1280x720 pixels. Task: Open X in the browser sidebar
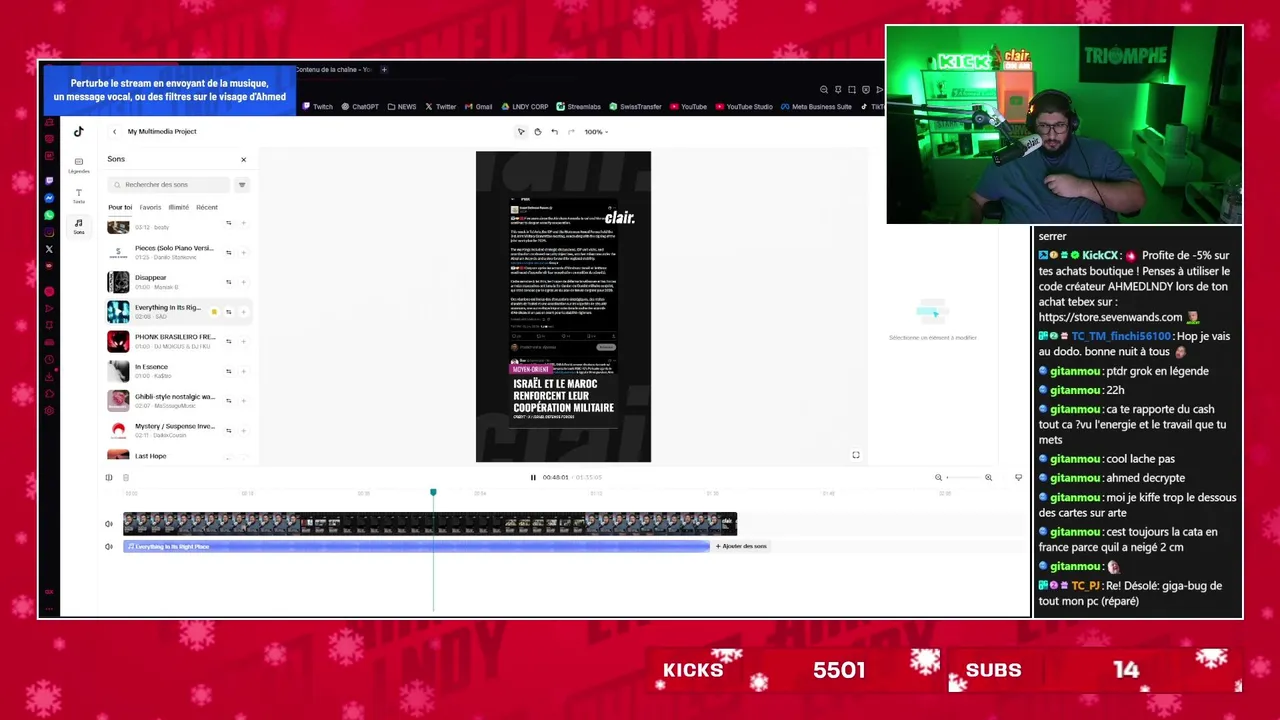pyautogui.click(x=49, y=249)
